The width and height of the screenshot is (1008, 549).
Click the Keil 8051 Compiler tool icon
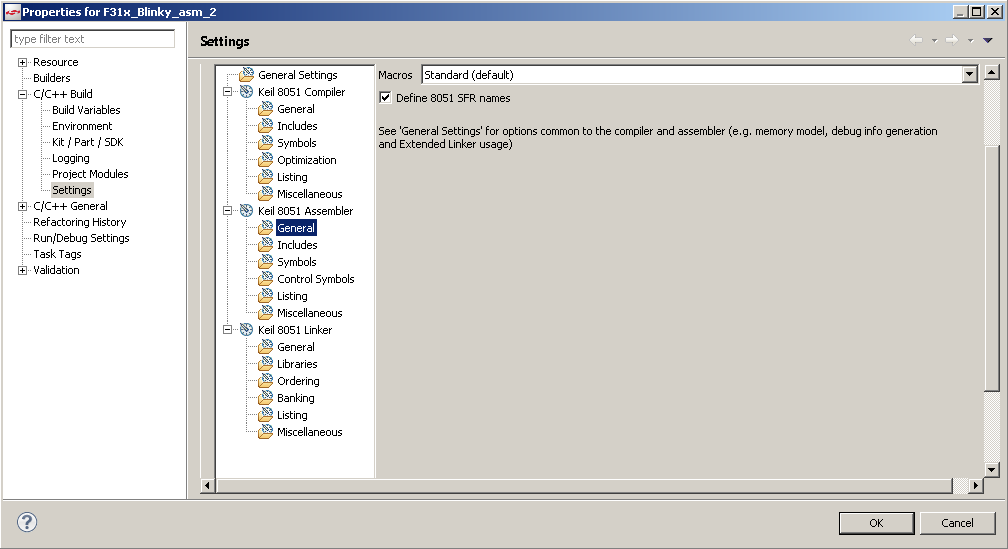point(246,92)
